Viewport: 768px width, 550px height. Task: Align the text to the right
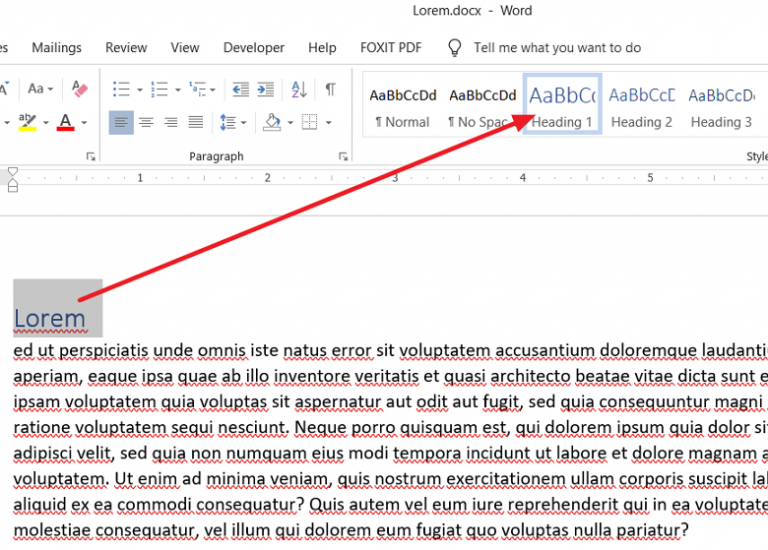pyautogui.click(x=171, y=122)
